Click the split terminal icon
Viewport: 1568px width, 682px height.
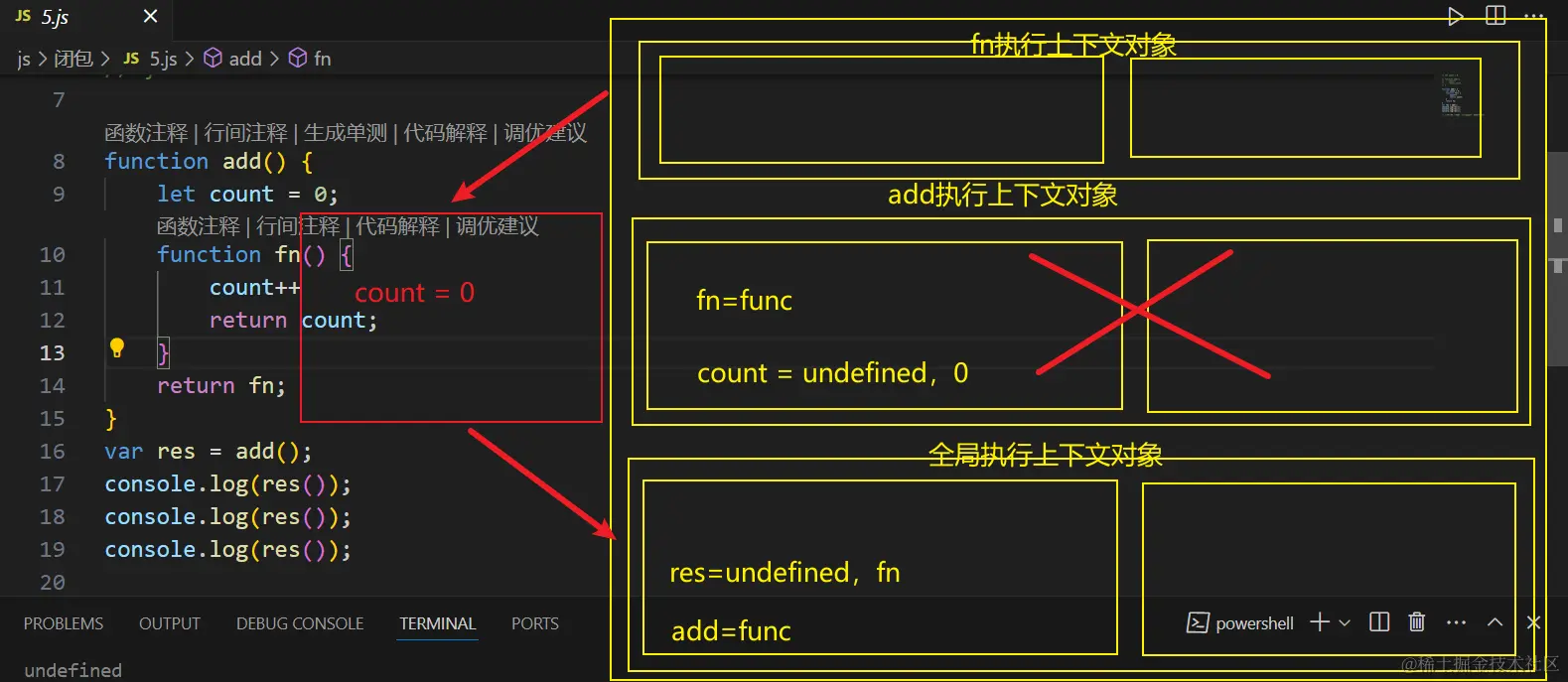[1379, 622]
